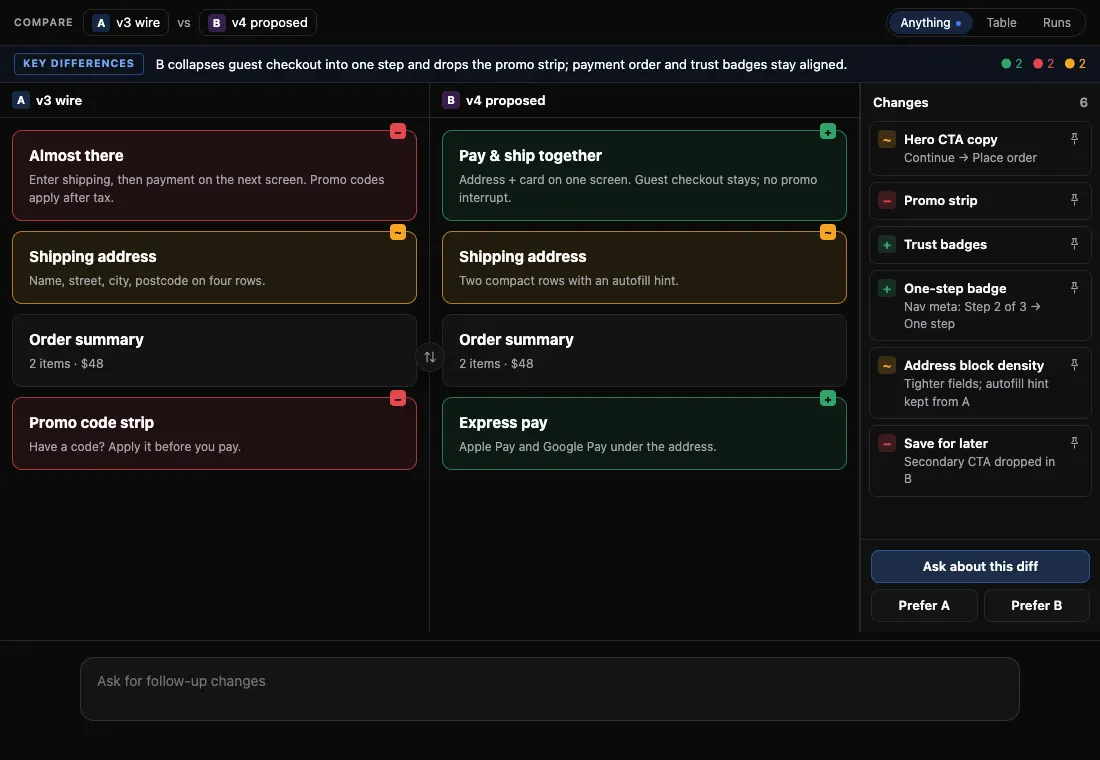Click the swap sides arrows icon between panes

(429, 357)
